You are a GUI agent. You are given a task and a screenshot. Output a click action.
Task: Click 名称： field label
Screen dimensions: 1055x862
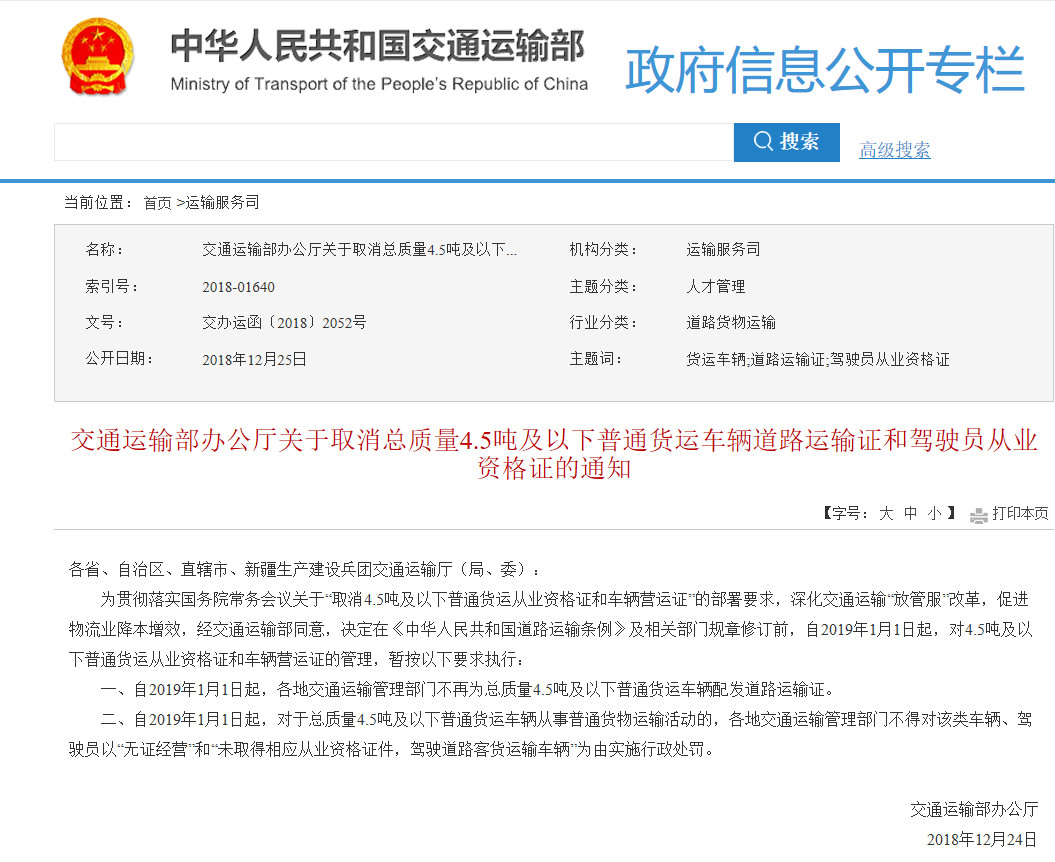(x=104, y=250)
